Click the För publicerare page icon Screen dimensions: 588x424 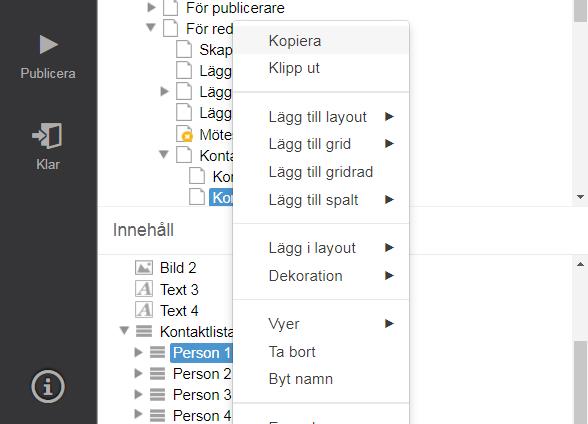170,8
